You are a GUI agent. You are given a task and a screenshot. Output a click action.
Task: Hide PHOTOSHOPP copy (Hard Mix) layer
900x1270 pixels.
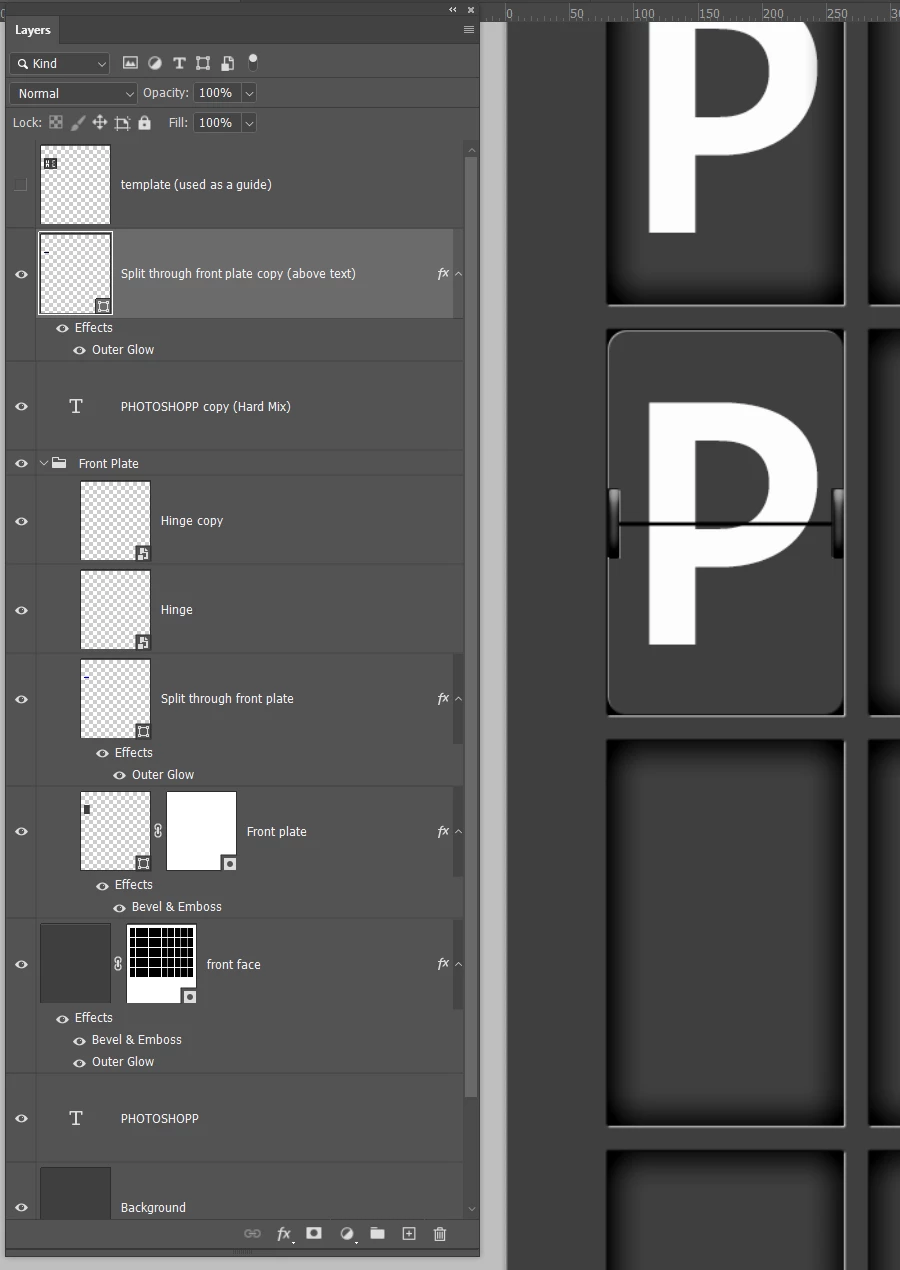coord(21,406)
